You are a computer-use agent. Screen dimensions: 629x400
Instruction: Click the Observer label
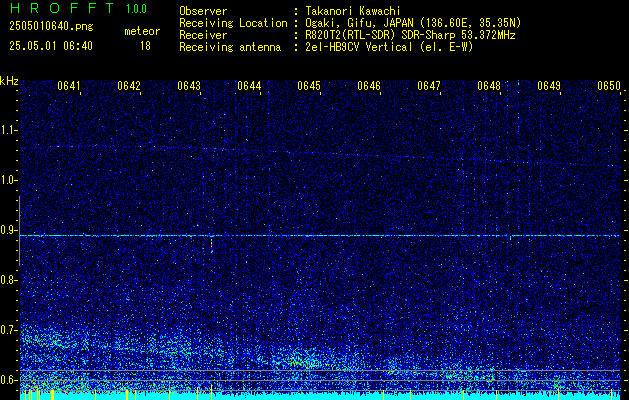coord(203,11)
